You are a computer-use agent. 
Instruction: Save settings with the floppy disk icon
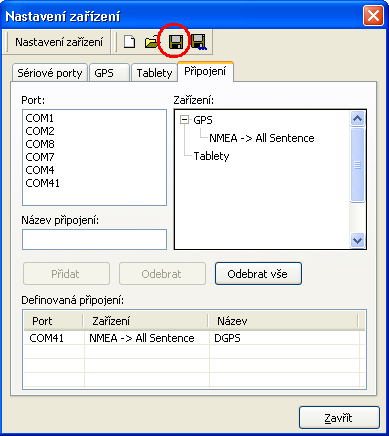point(175,42)
